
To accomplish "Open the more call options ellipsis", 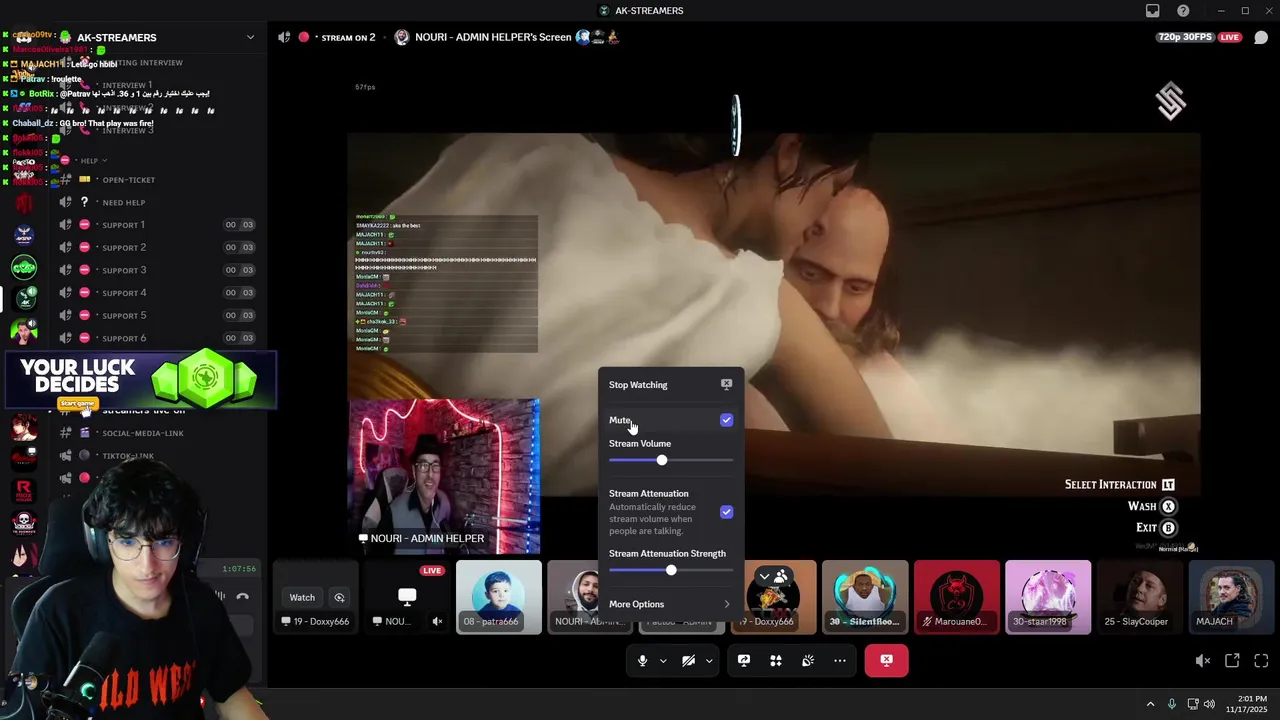I will (x=840, y=660).
